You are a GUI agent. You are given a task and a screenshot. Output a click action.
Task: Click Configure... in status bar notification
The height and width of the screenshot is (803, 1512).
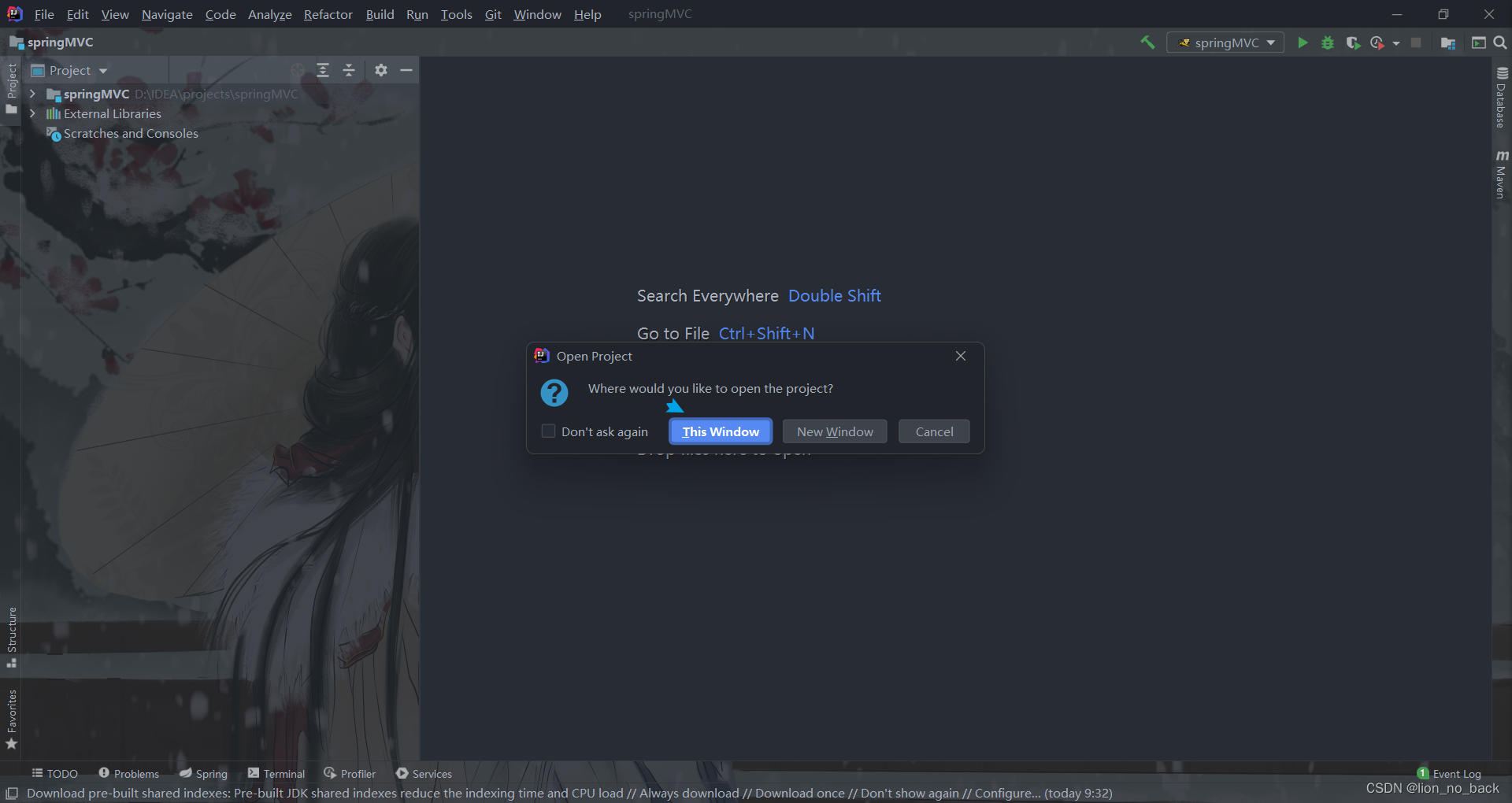tap(1007, 794)
